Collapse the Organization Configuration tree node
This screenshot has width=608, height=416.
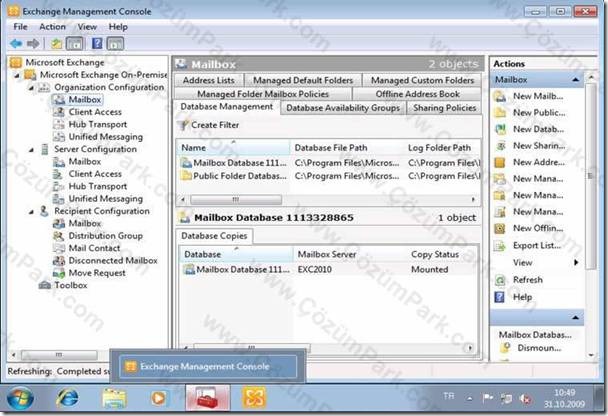(x=32, y=88)
